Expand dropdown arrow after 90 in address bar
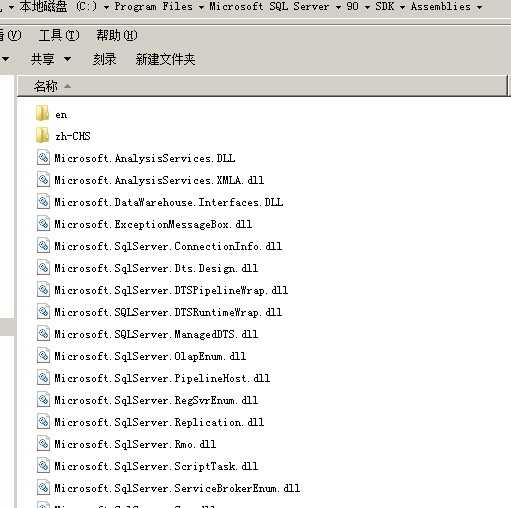The height and width of the screenshot is (508, 511). tap(367, 7)
